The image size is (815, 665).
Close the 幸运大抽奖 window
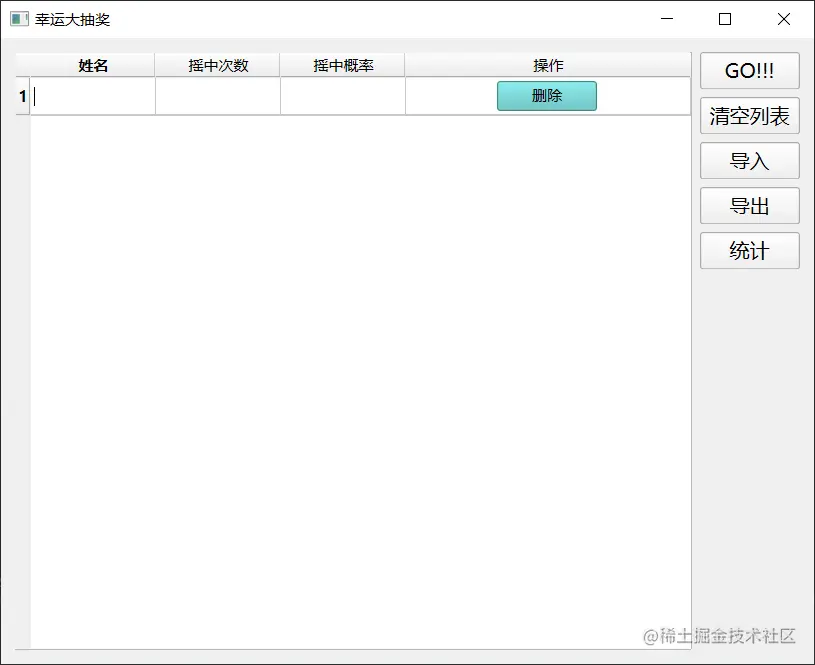pos(783,19)
